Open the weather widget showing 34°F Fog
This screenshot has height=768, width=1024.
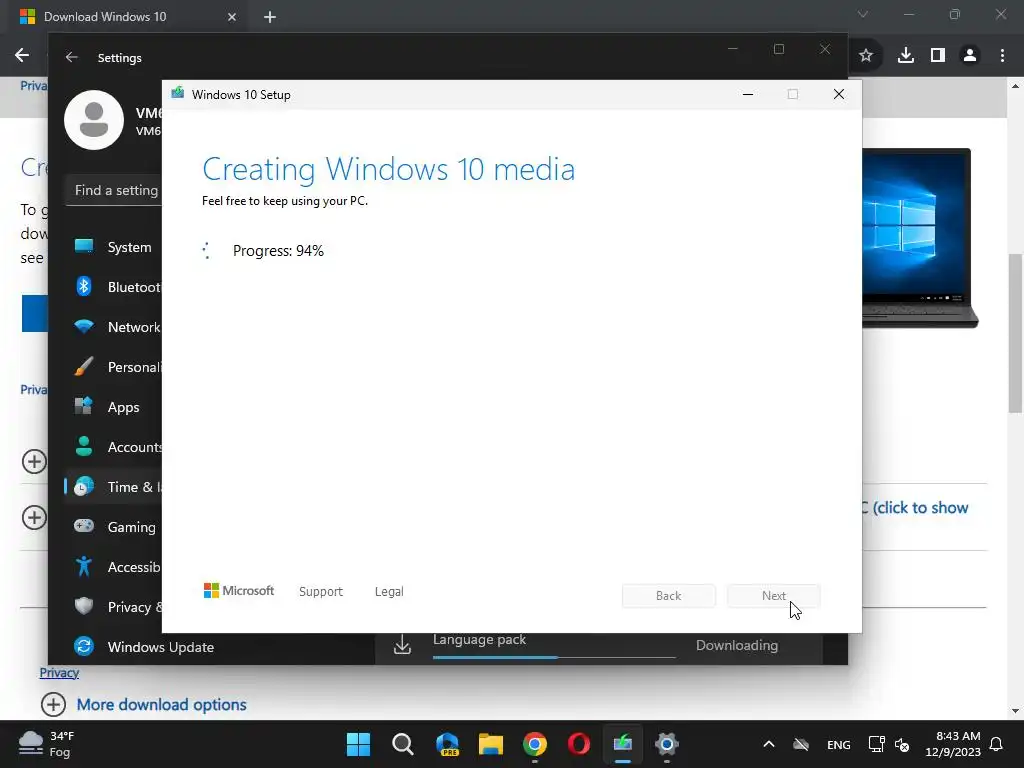point(47,744)
